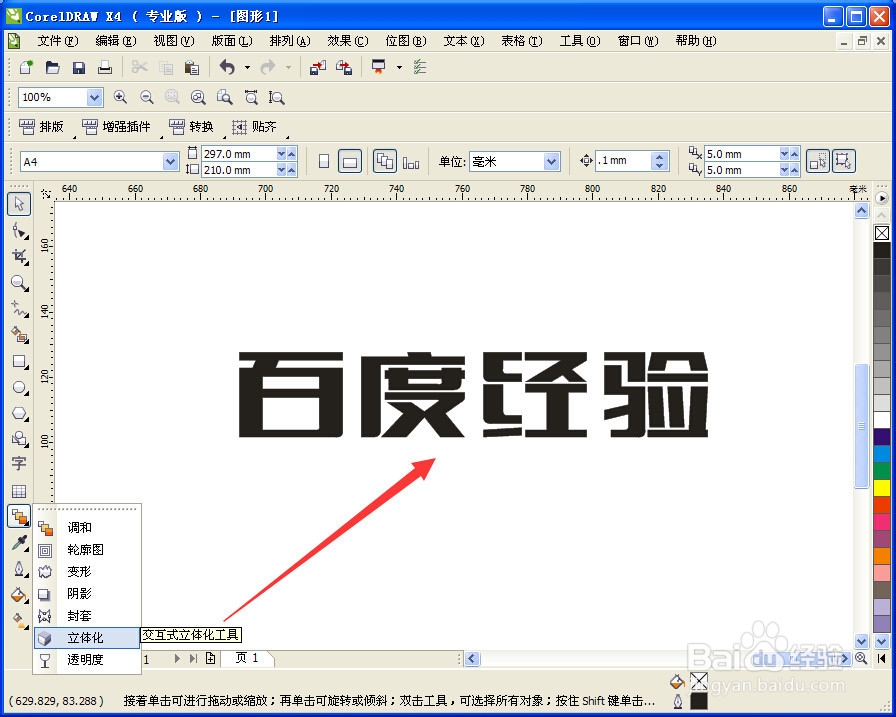The height and width of the screenshot is (717, 896).
Task: Click the Import icon
Action: click(x=318, y=67)
